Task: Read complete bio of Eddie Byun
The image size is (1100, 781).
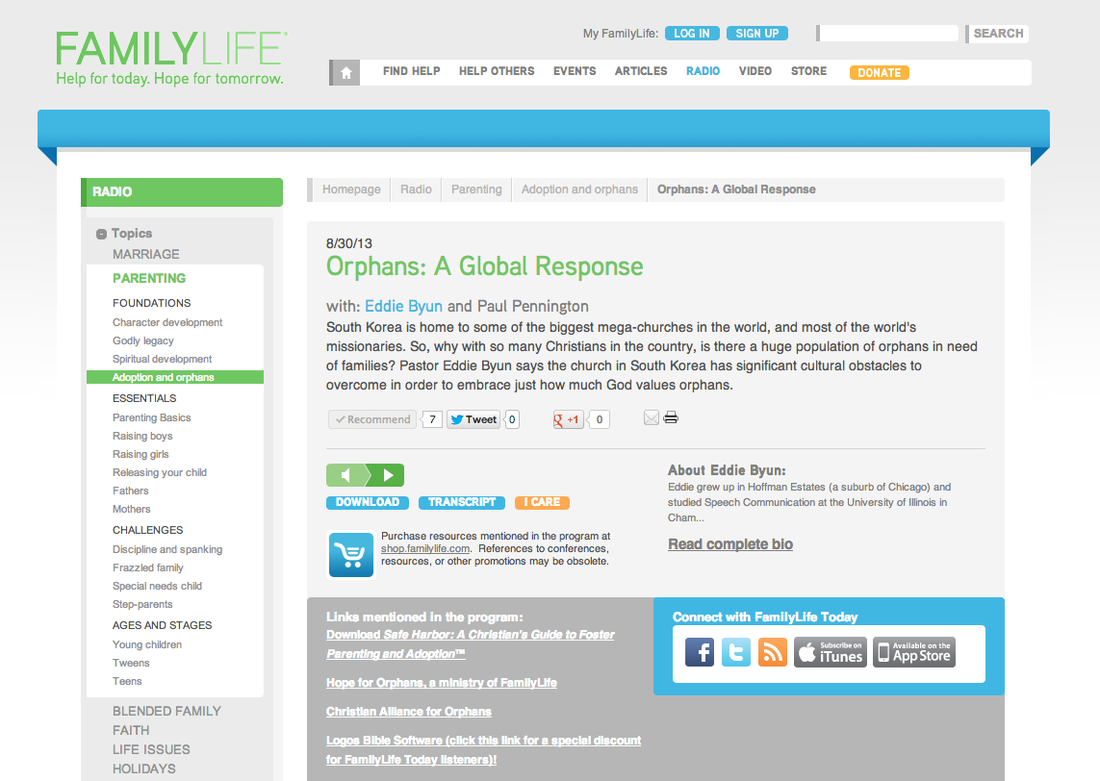Action: tap(730, 544)
